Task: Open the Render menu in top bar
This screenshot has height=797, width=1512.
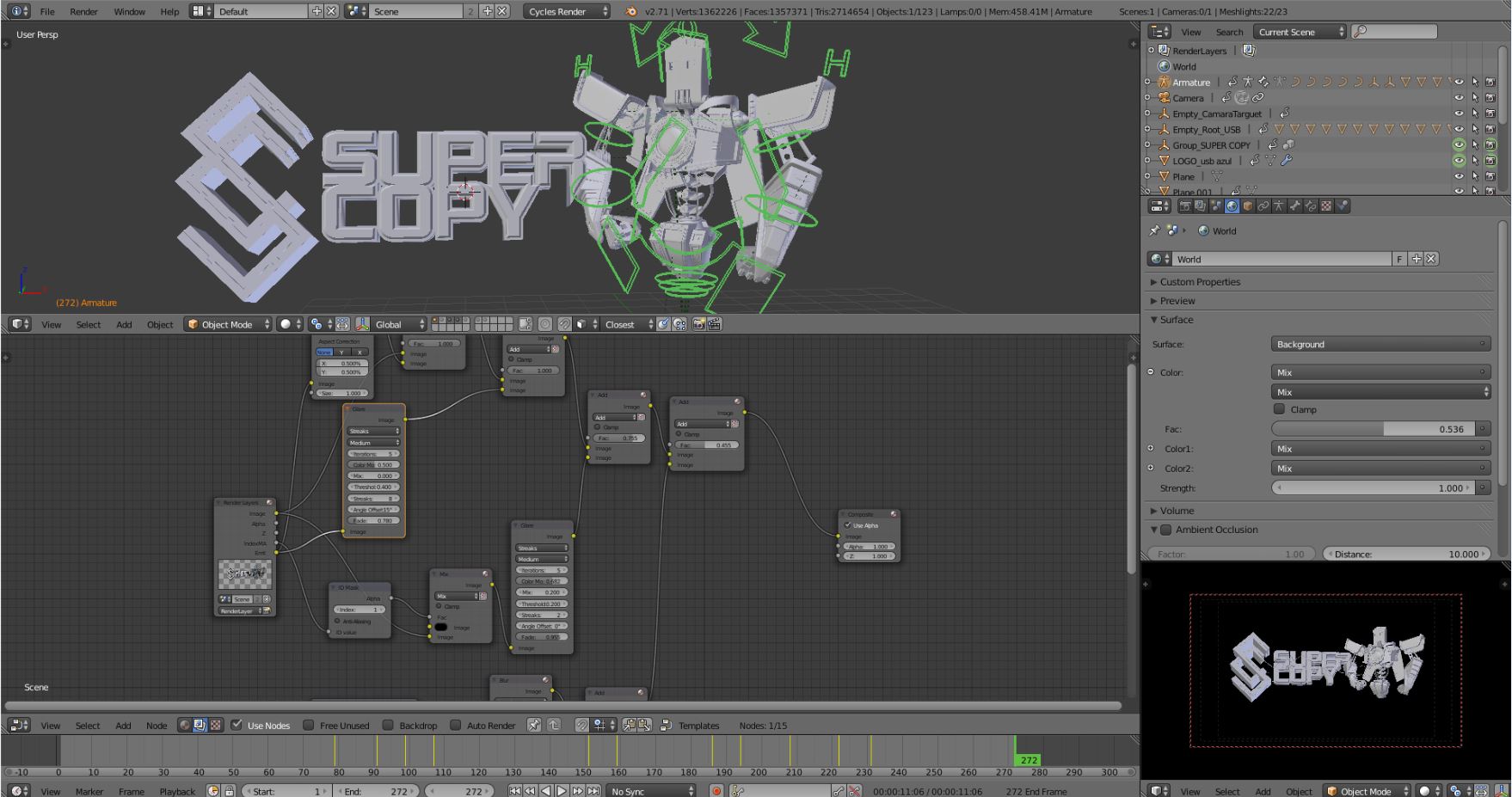Action: click(83, 11)
